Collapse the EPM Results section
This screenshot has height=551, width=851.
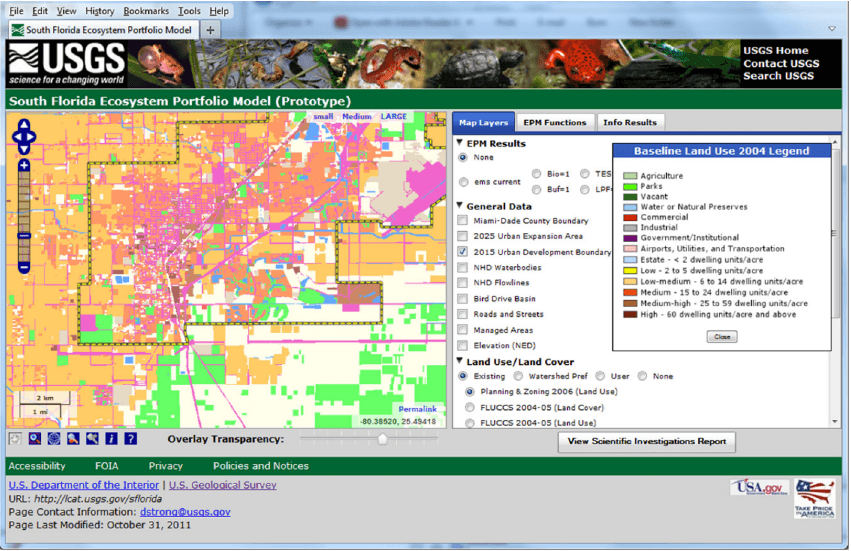[x=459, y=144]
